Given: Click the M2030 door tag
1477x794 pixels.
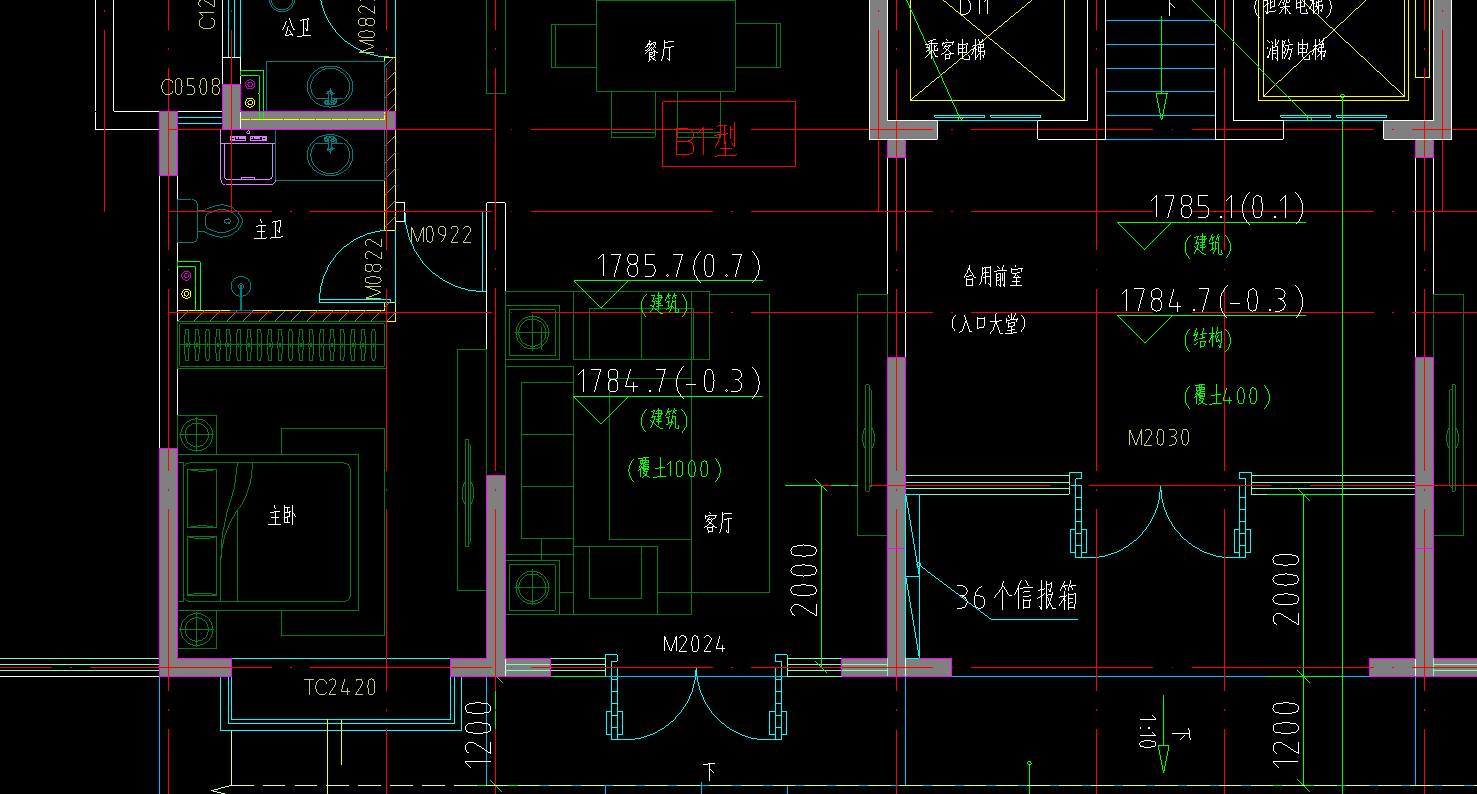Looking at the screenshot, I should click(x=1159, y=438).
